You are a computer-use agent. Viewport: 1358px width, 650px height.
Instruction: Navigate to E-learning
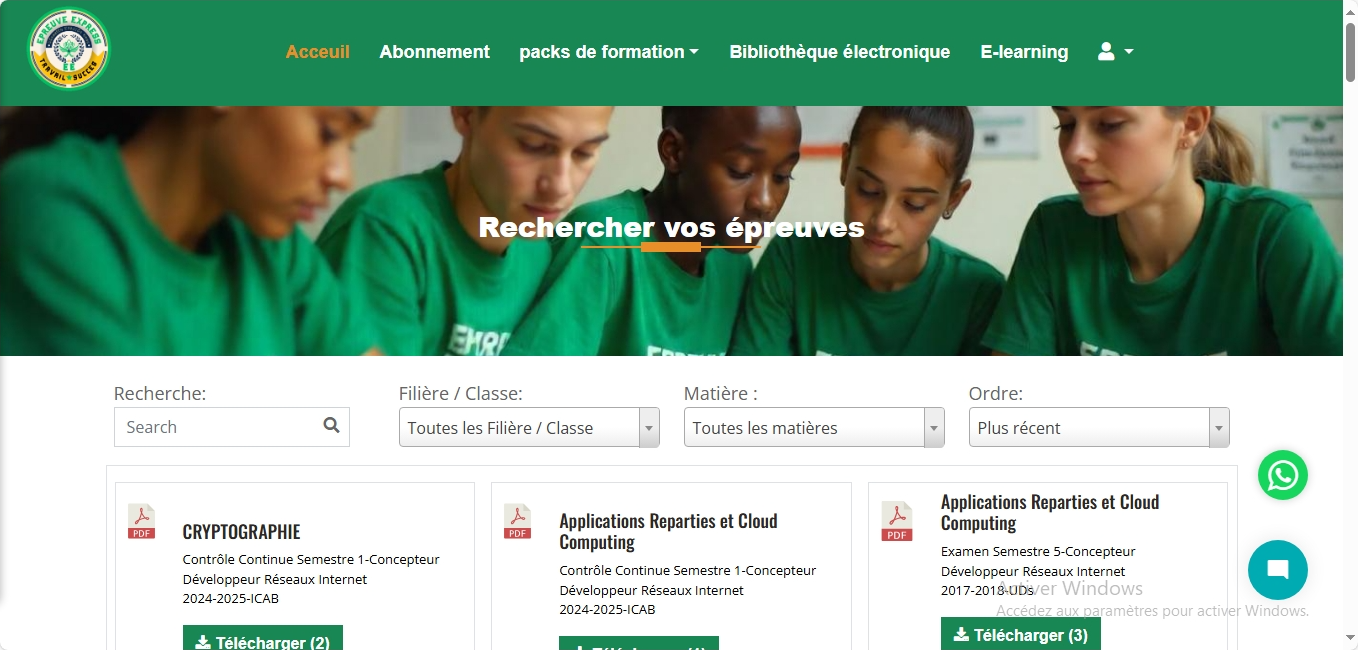tap(1024, 52)
